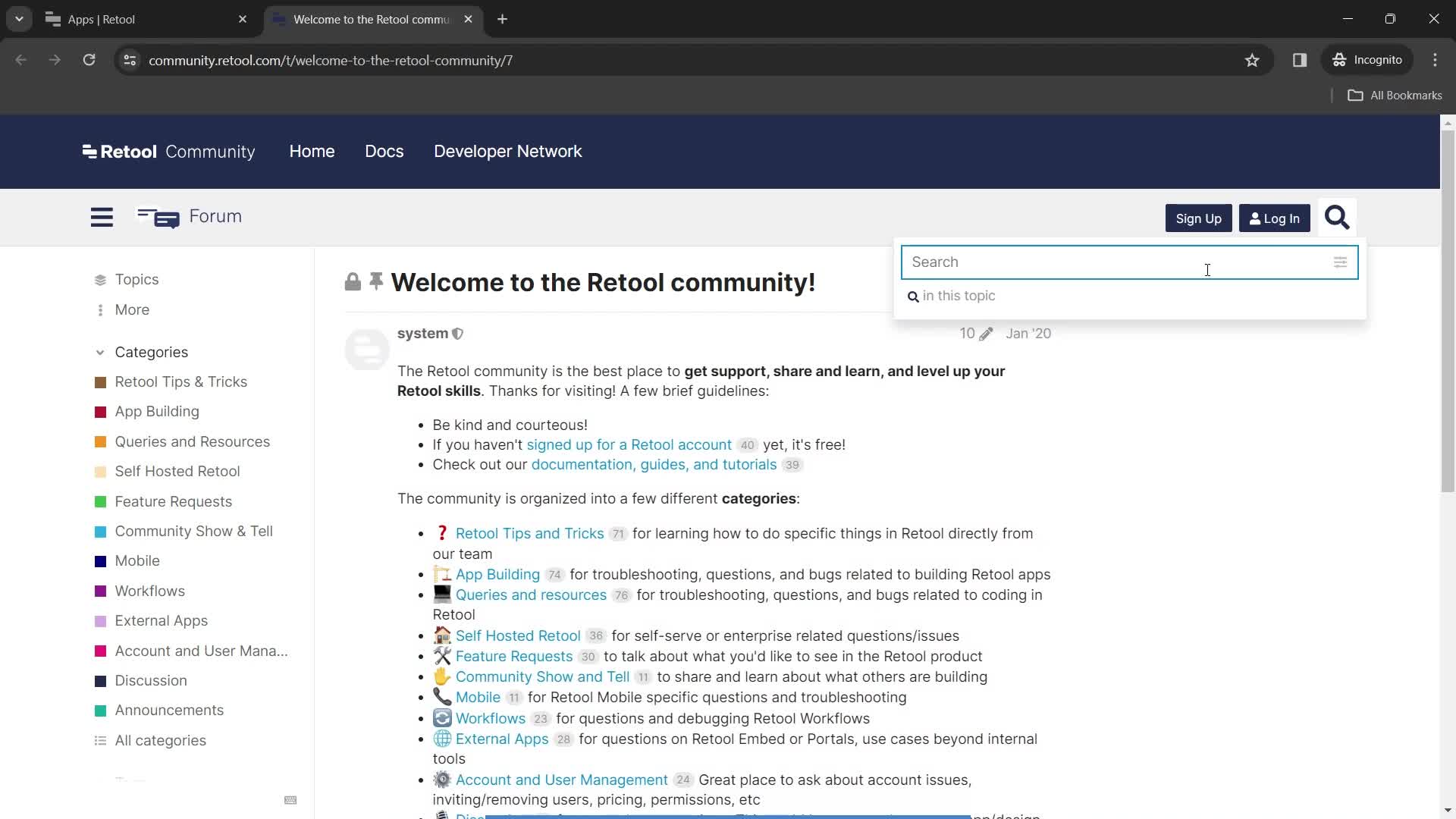The width and height of the screenshot is (1456, 819).
Task: Click the pinned topic pin icon
Action: point(376,281)
